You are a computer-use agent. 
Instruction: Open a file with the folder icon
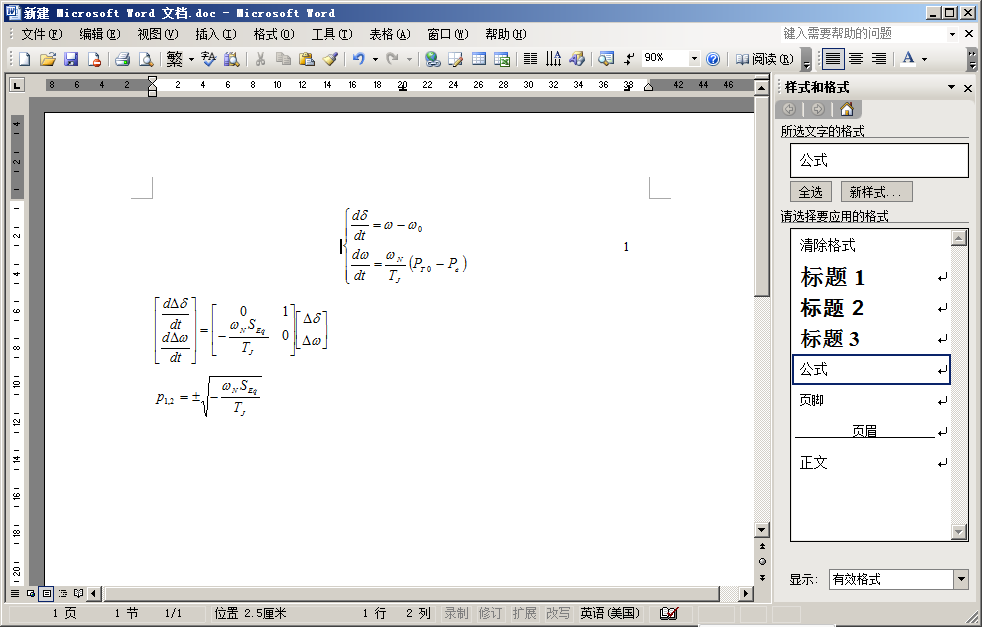[x=48, y=59]
